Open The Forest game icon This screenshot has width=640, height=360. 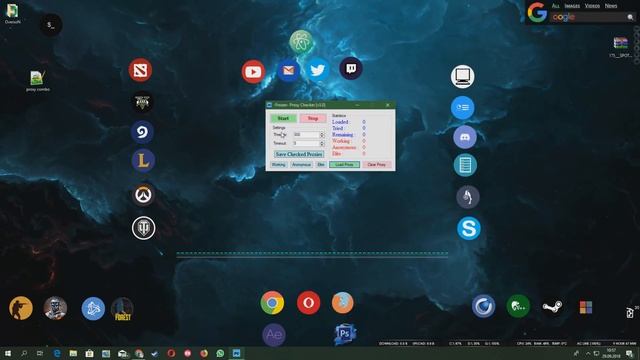pyautogui.click(x=122, y=309)
